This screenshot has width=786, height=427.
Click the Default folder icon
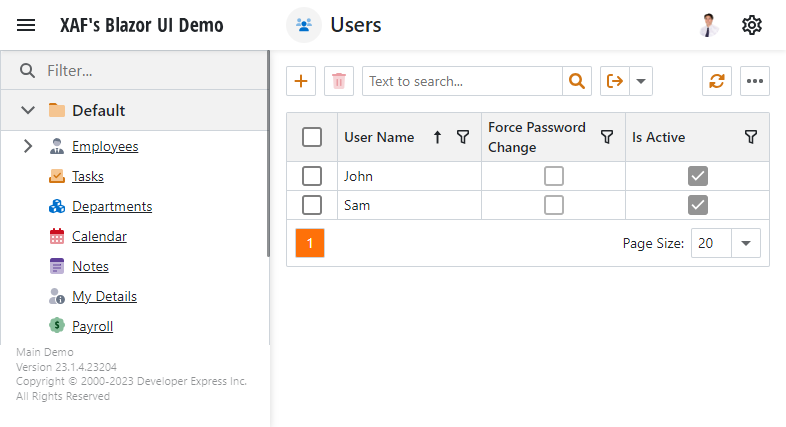pyautogui.click(x=57, y=110)
